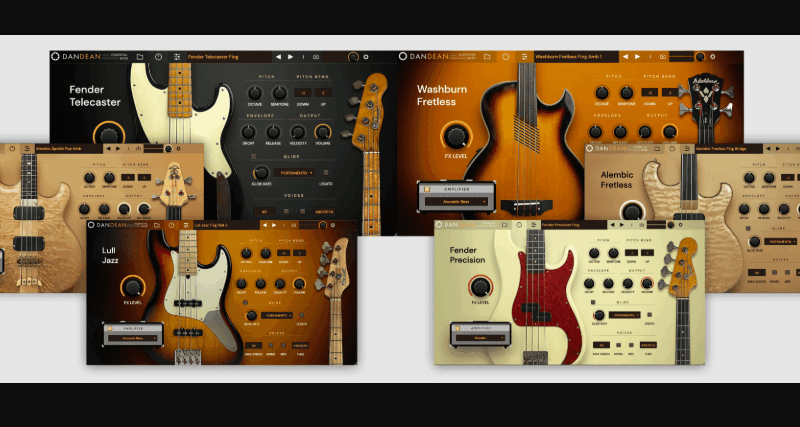This screenshot has width=800, height=427.
Task: Go to previous preset in the Fender Precision window
Action: tap(612, 224)
